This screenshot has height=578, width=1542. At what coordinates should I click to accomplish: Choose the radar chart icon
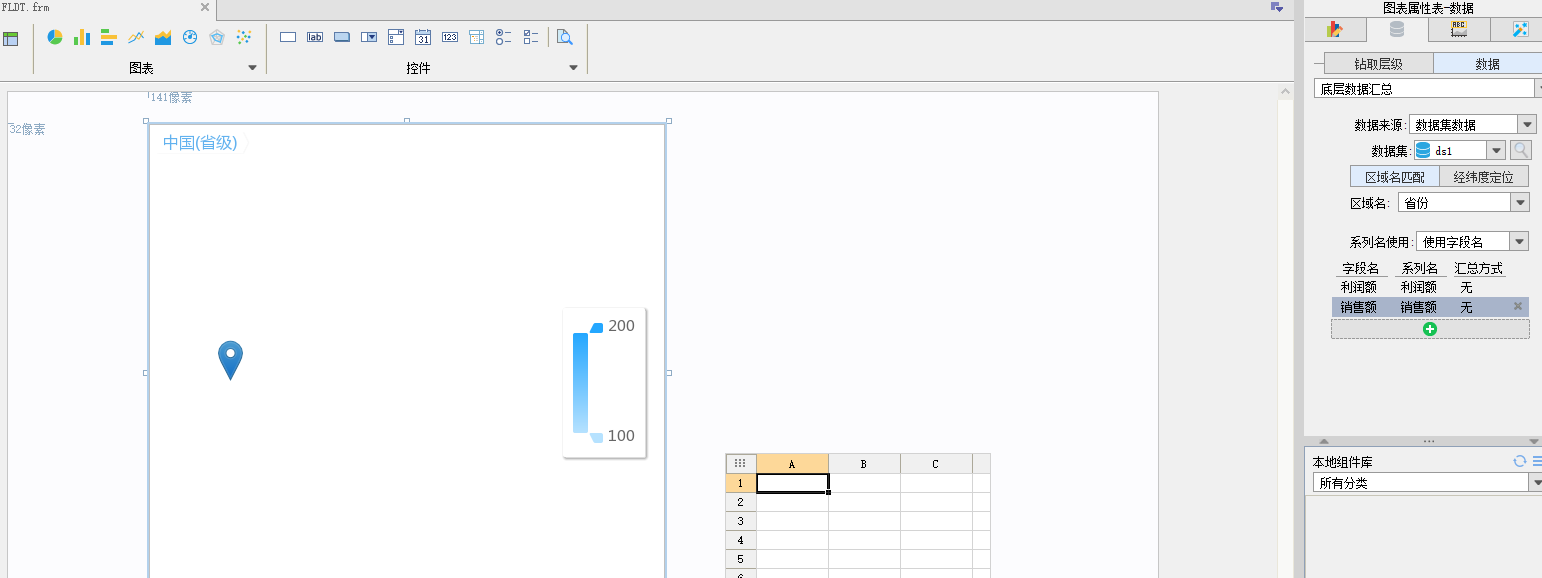pyautogui.click(x=217, y=37)
